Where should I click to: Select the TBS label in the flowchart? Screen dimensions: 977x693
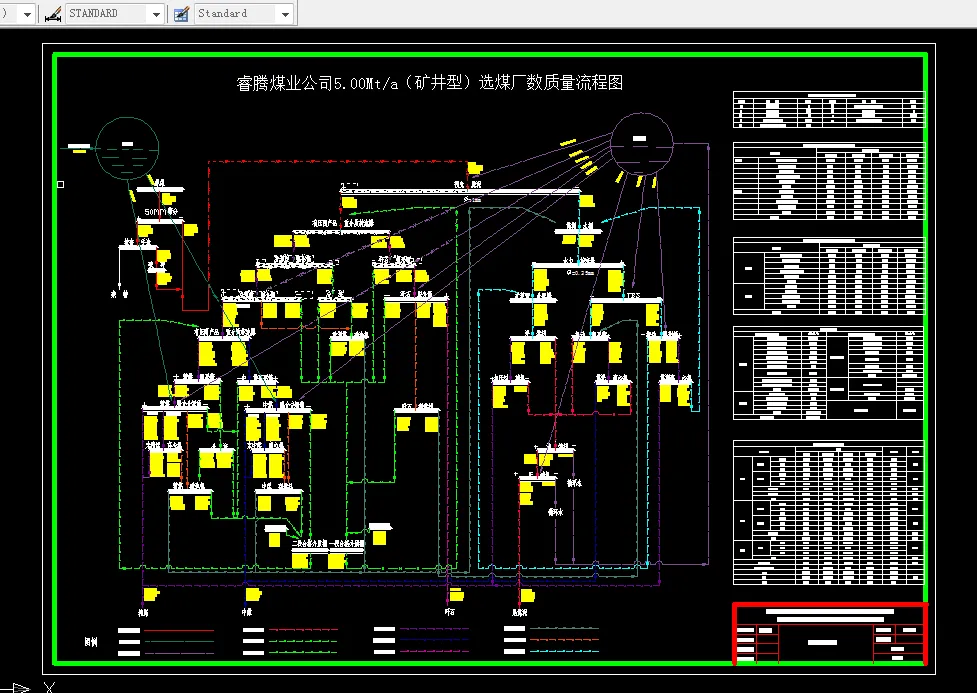[633, 296]
